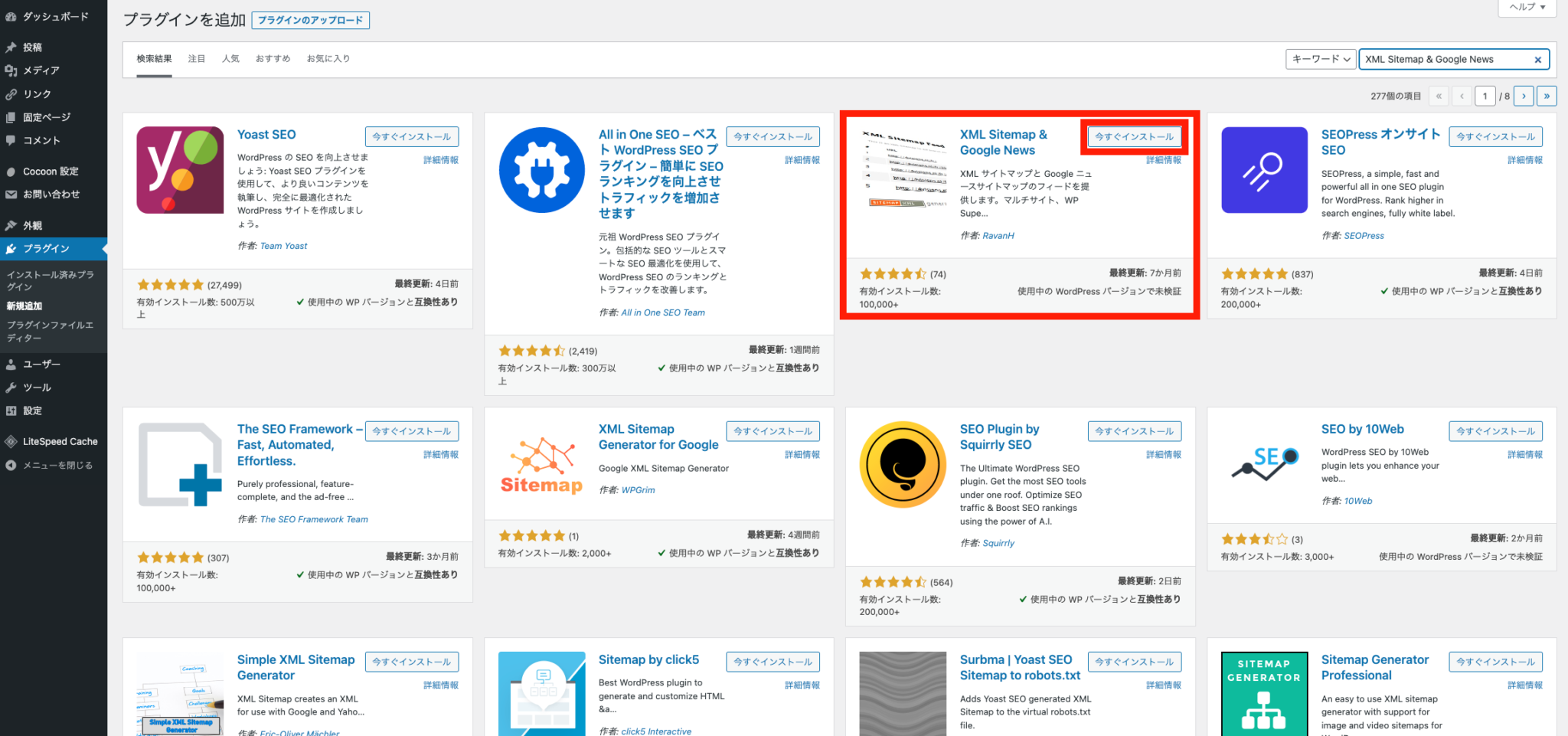Clear the search field with the X
Image resolution: width=1568 pixels, height=736 pixels.
pos(1538,59)
